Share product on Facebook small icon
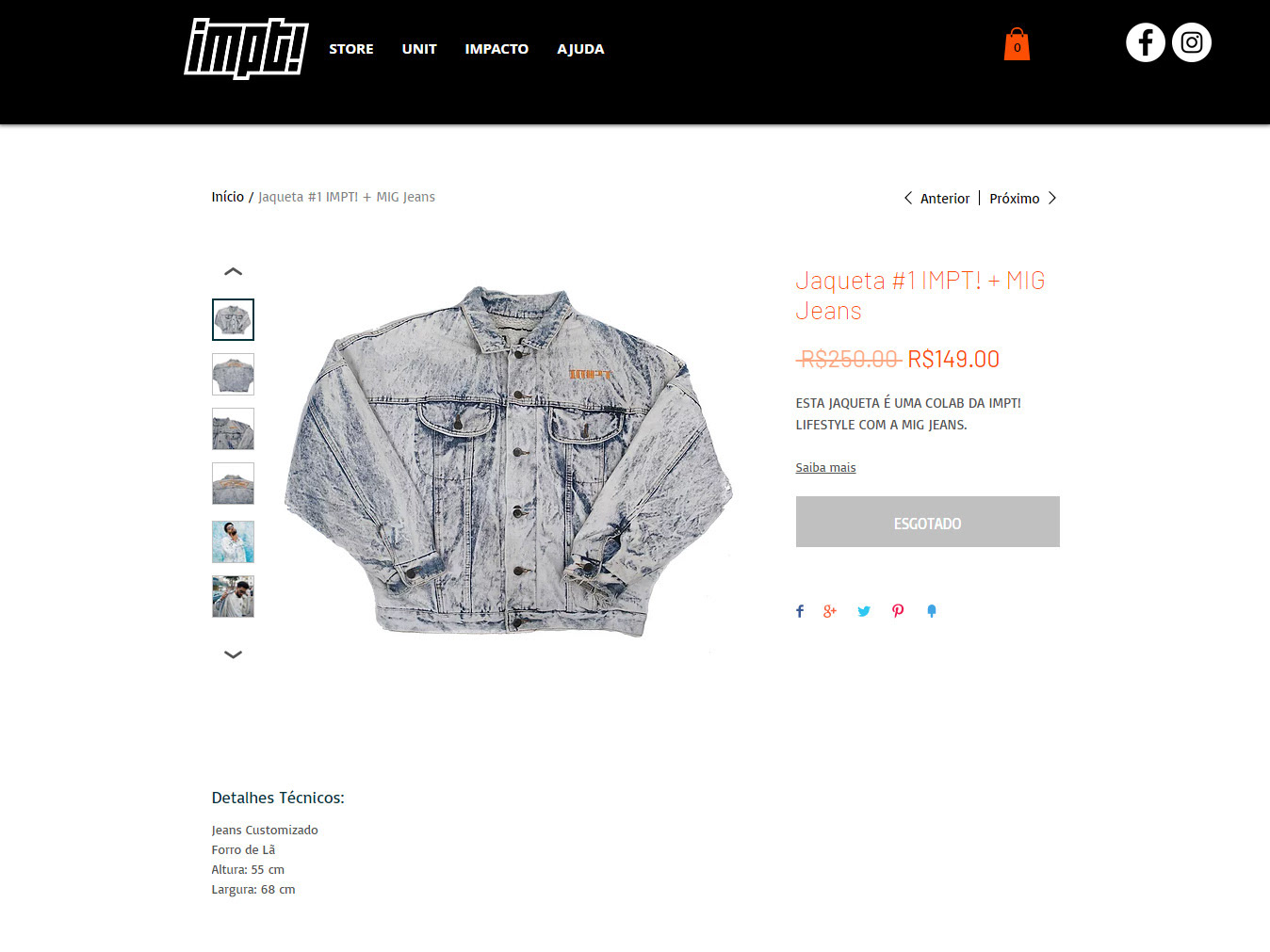The height and width of the screenshot is (952, 1270). pos(800,611)
